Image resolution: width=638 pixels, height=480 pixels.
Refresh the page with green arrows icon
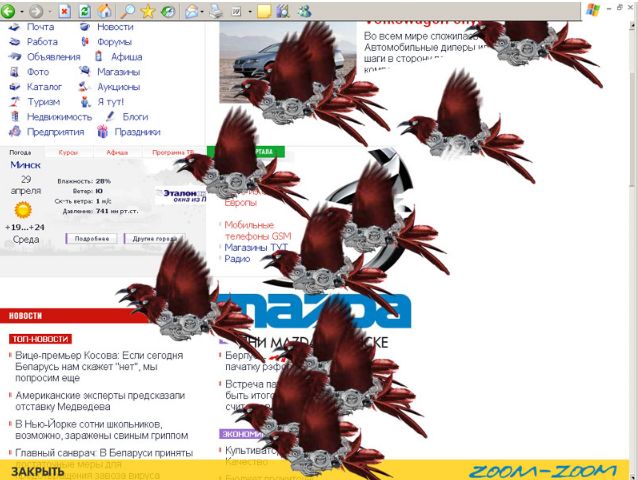(84, 11)
